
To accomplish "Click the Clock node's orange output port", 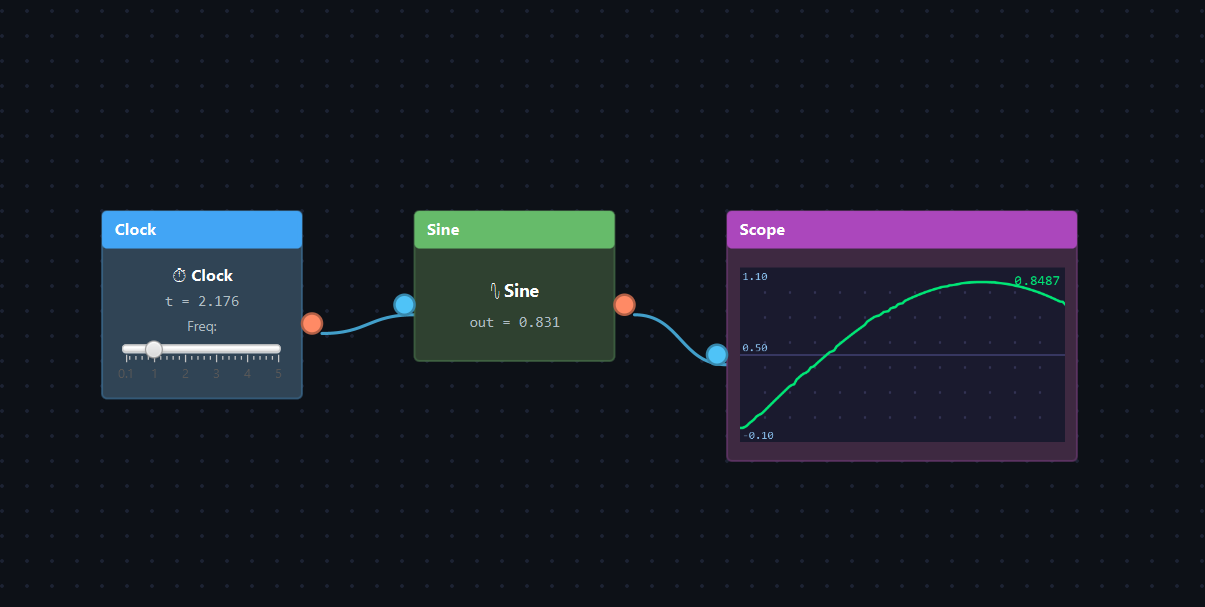I will 312,323.
